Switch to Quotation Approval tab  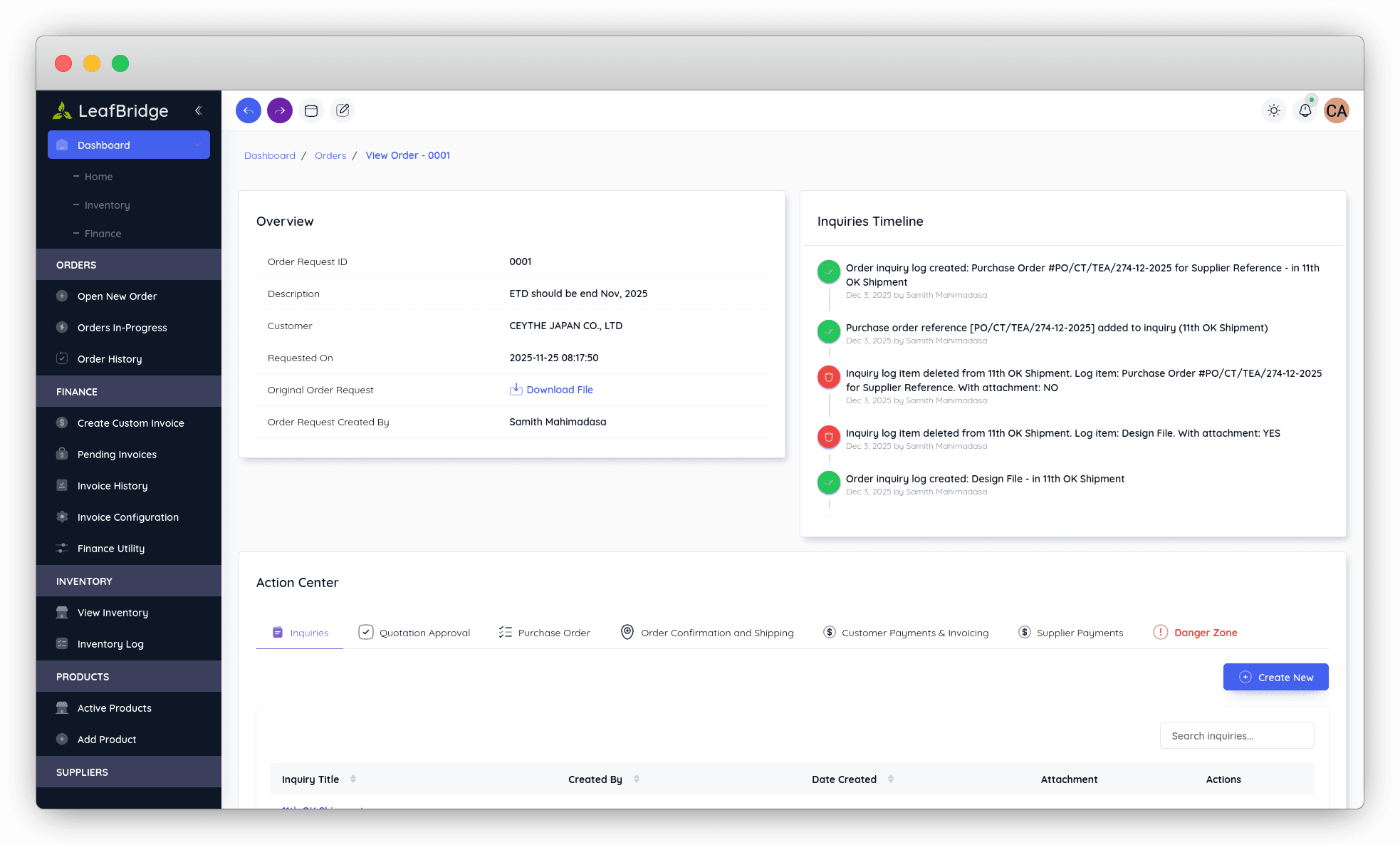coord(414,633)
